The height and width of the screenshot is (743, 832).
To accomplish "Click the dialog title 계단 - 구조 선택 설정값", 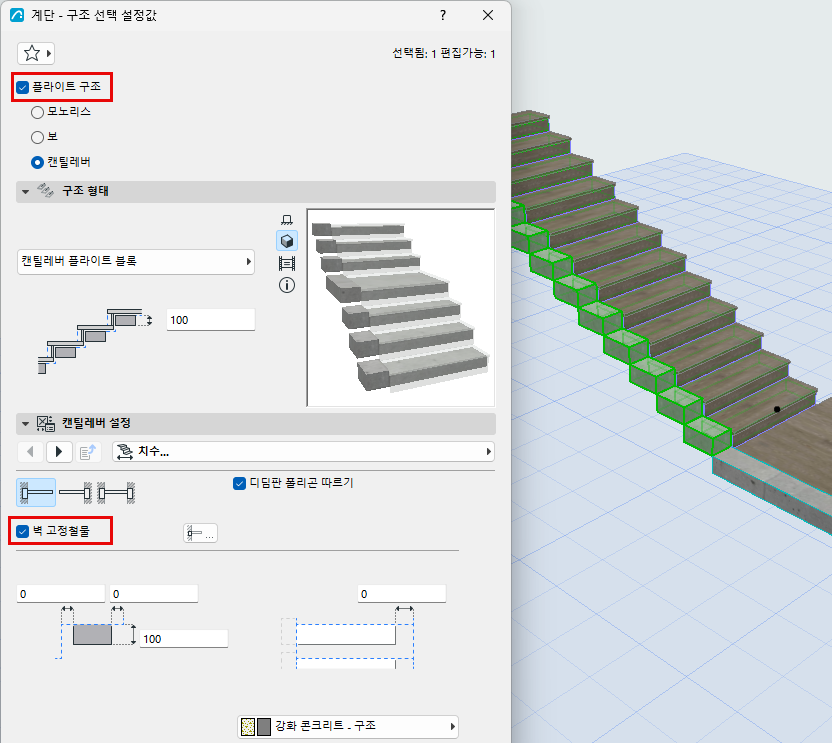I will (94, 15).
